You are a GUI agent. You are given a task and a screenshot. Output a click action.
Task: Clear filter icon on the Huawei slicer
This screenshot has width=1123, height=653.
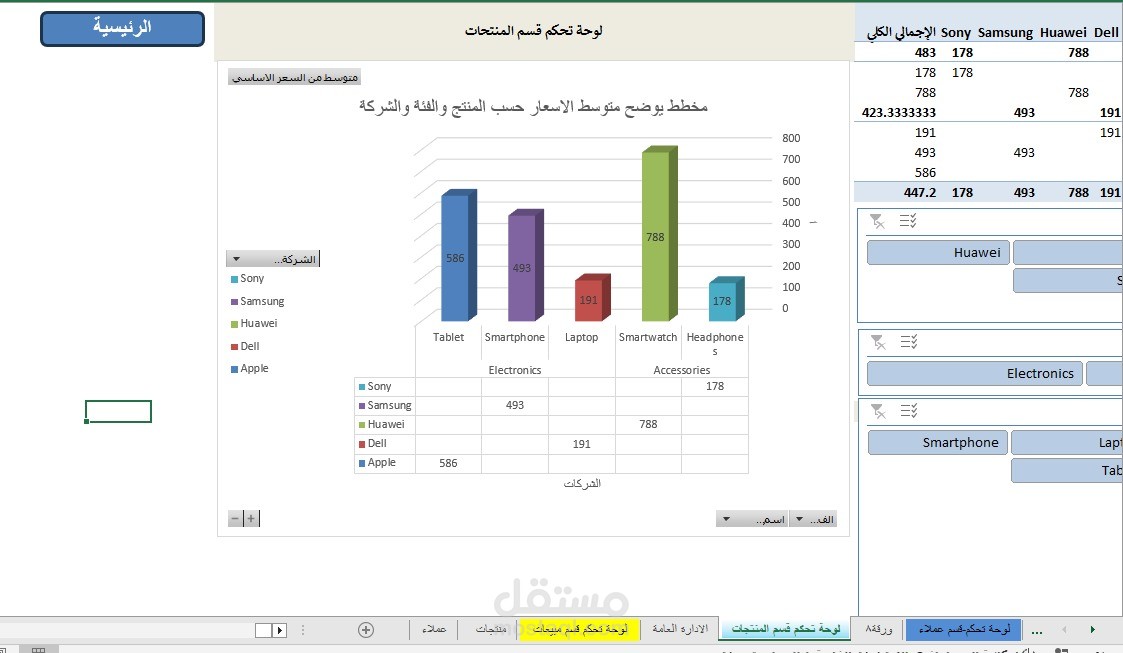pyautogui.click(x=877, y=221)
